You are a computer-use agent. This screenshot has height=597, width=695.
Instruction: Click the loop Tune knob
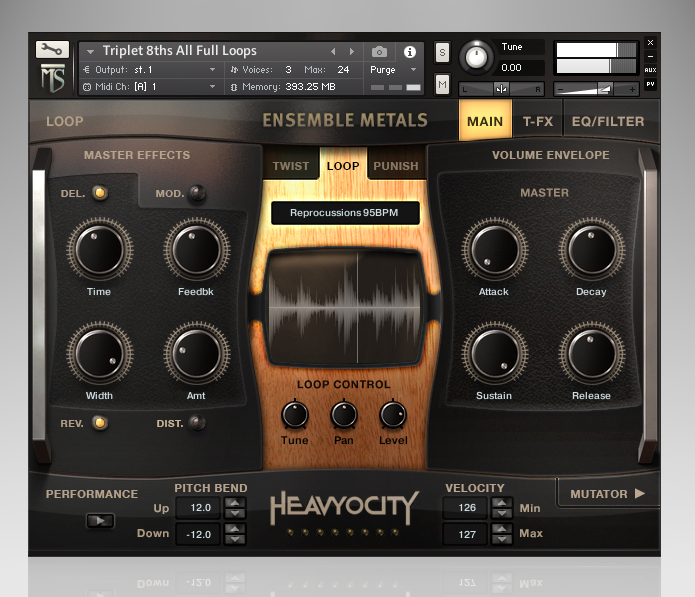(295, 415)
